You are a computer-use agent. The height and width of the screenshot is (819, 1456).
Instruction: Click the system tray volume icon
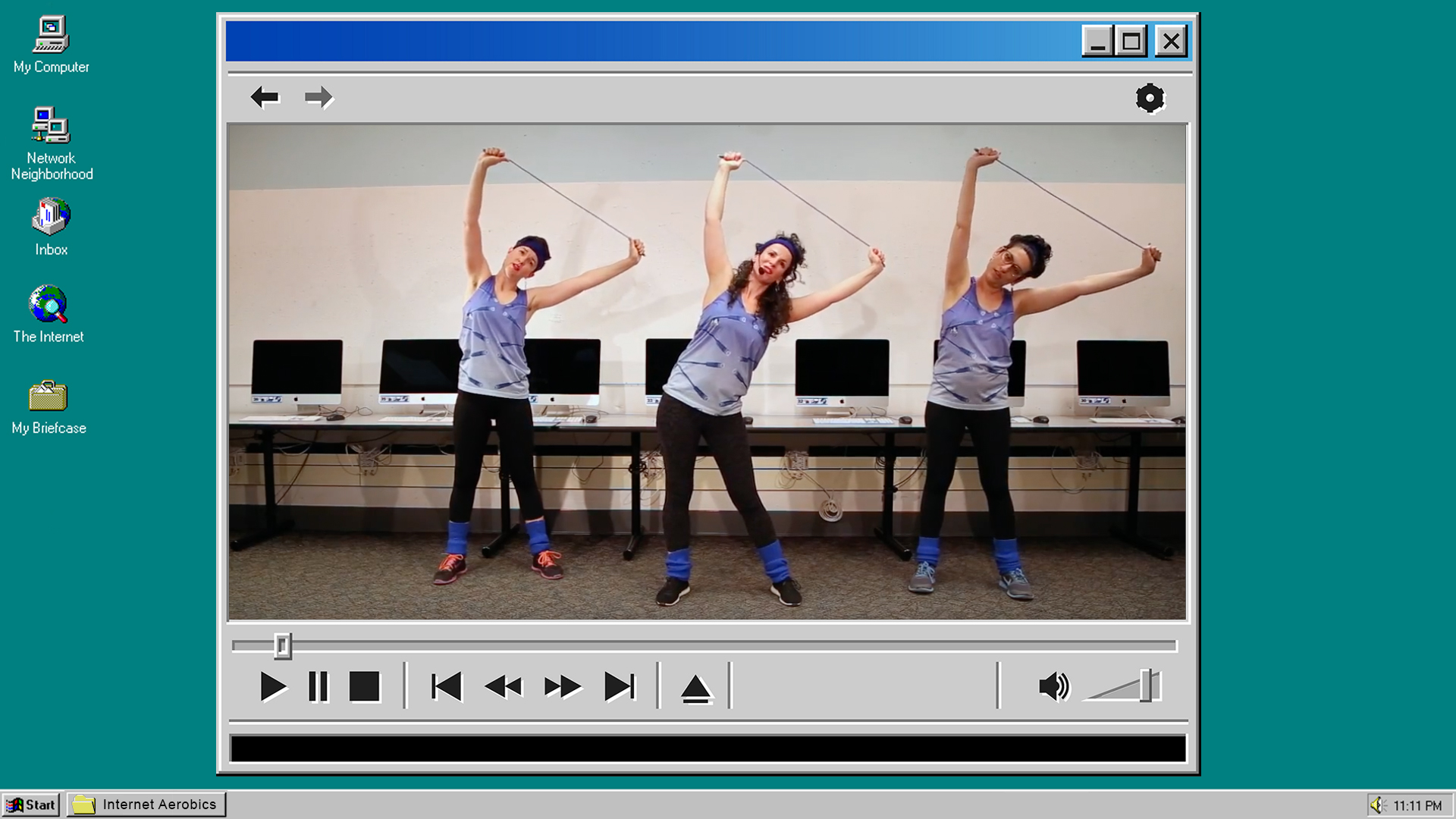tap(1377, 805)
